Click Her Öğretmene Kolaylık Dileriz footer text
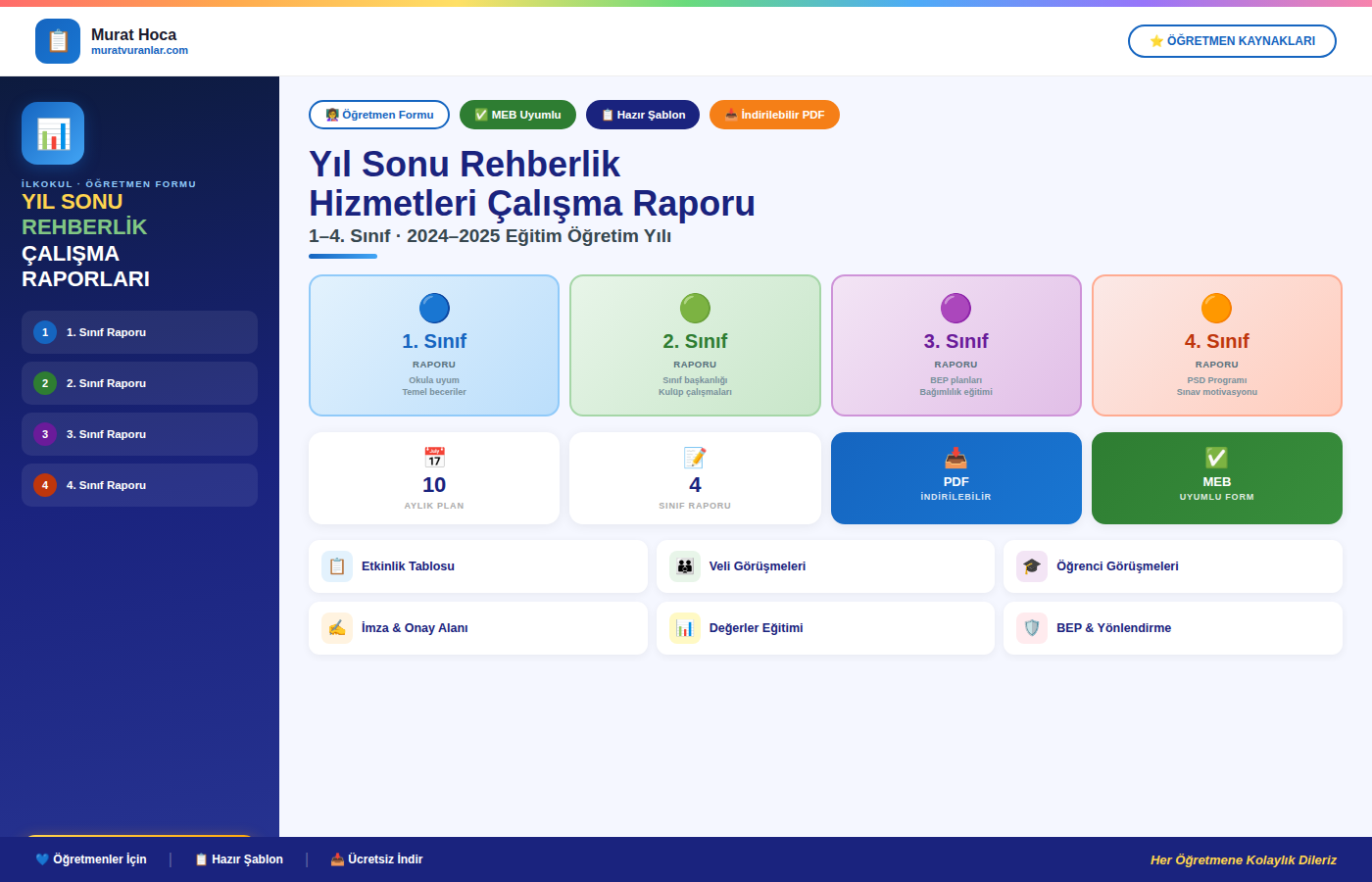The height and width of the screenshot is (882, 1372). click(x=1244, y=859)
